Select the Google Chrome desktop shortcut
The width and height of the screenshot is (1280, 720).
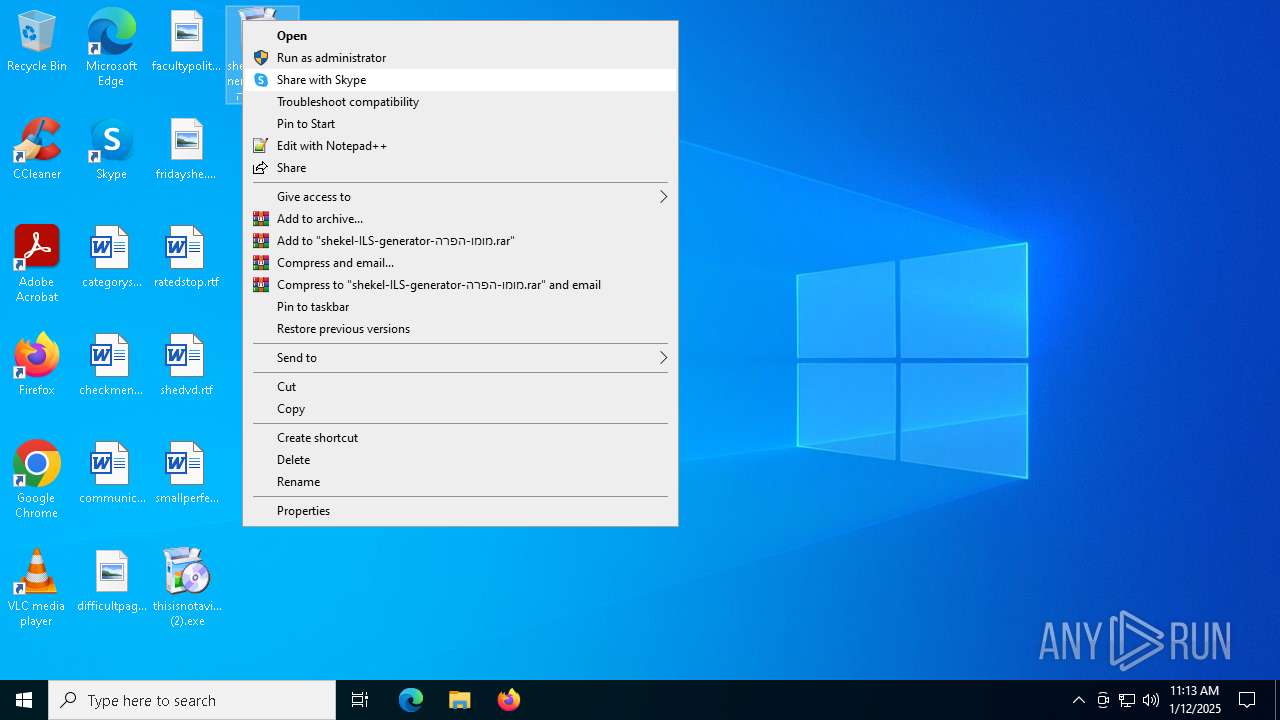pyautogui.click(x=37, y=480)
